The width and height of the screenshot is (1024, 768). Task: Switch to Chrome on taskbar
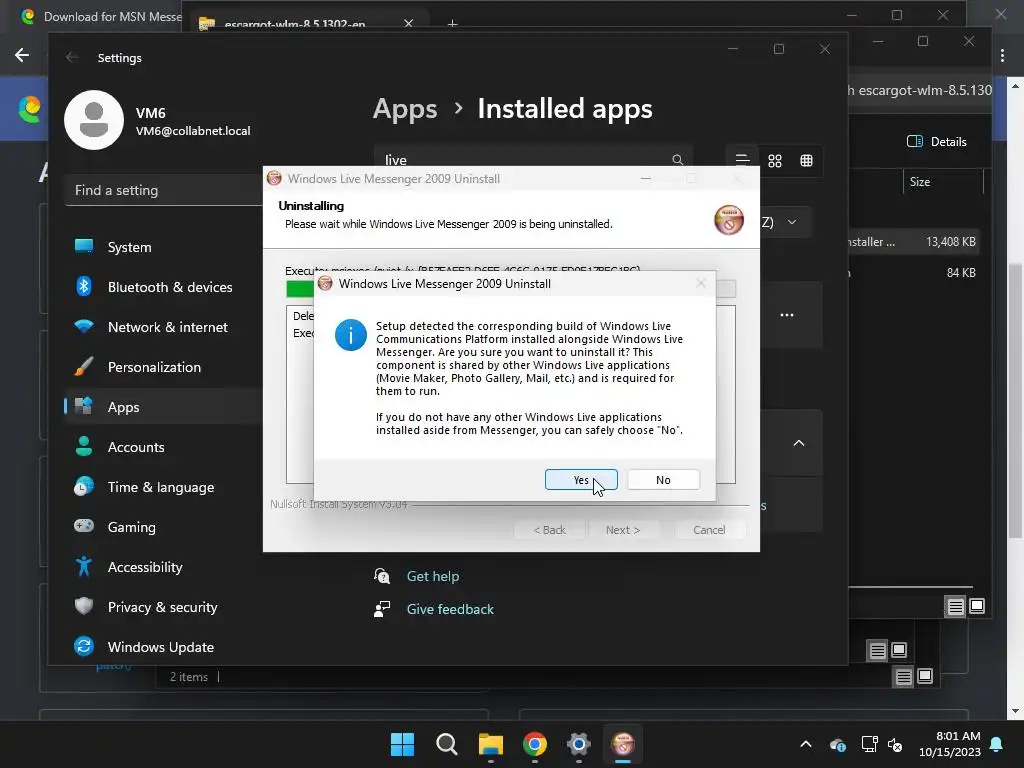[x=534, y=744]
